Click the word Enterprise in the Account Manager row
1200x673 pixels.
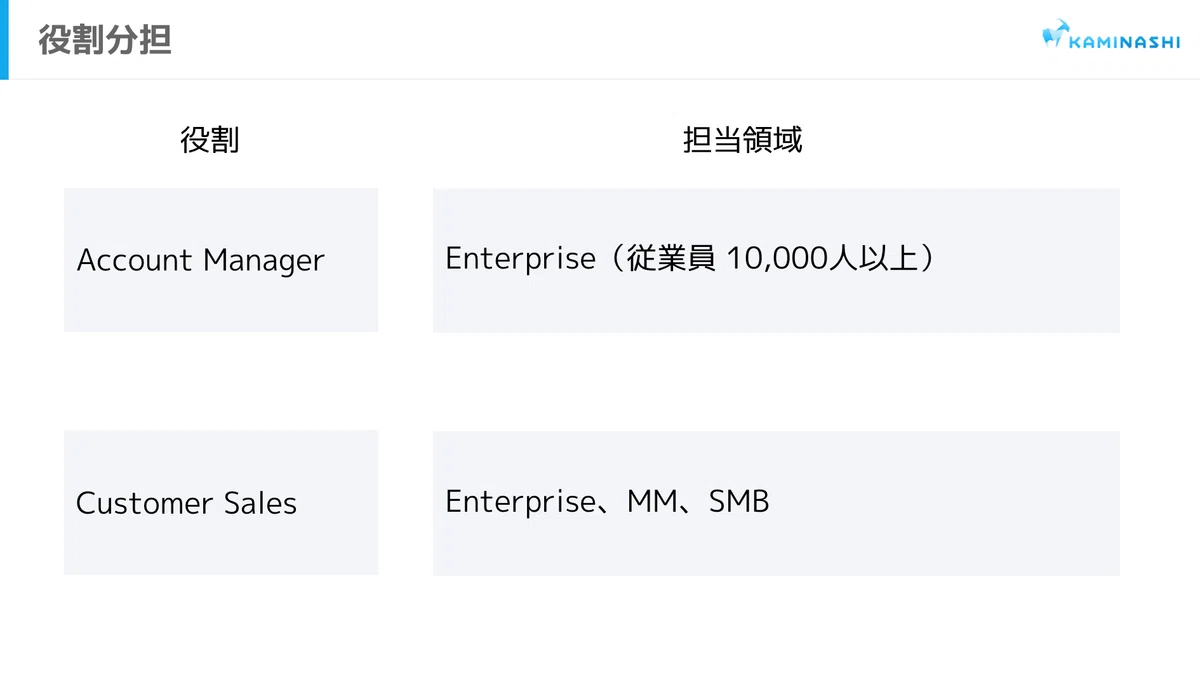click(x=520, y=259)
